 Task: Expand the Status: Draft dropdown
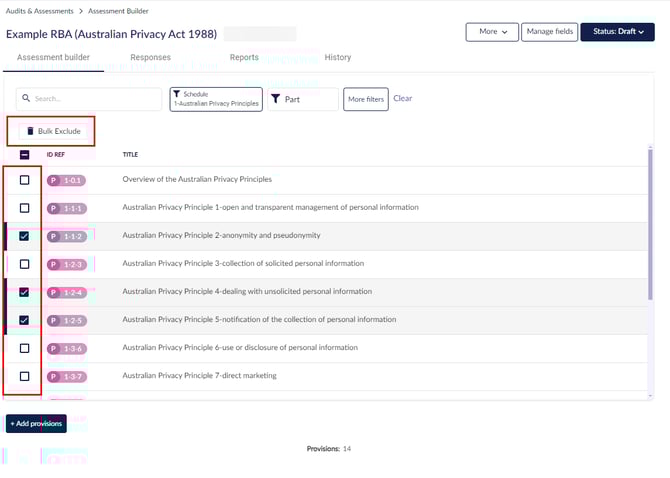(617, 32)
